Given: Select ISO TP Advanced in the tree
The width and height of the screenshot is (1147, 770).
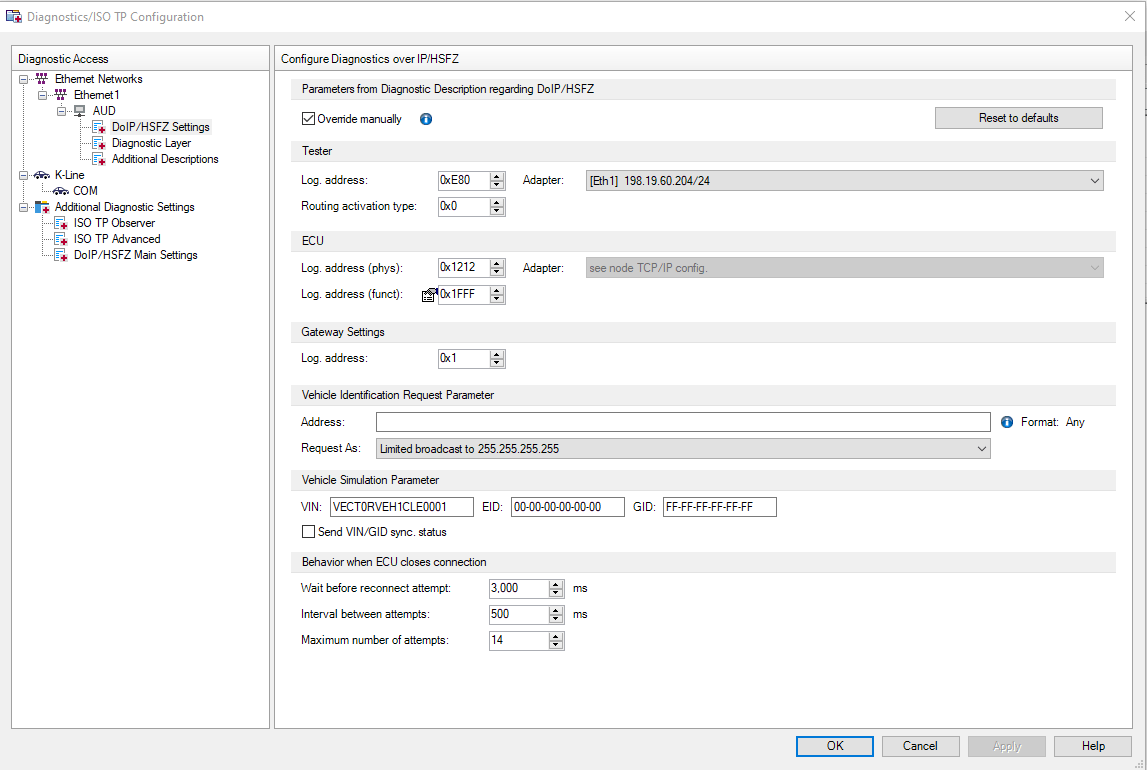Looking at the screenshot, I should (x=117, y=239).
